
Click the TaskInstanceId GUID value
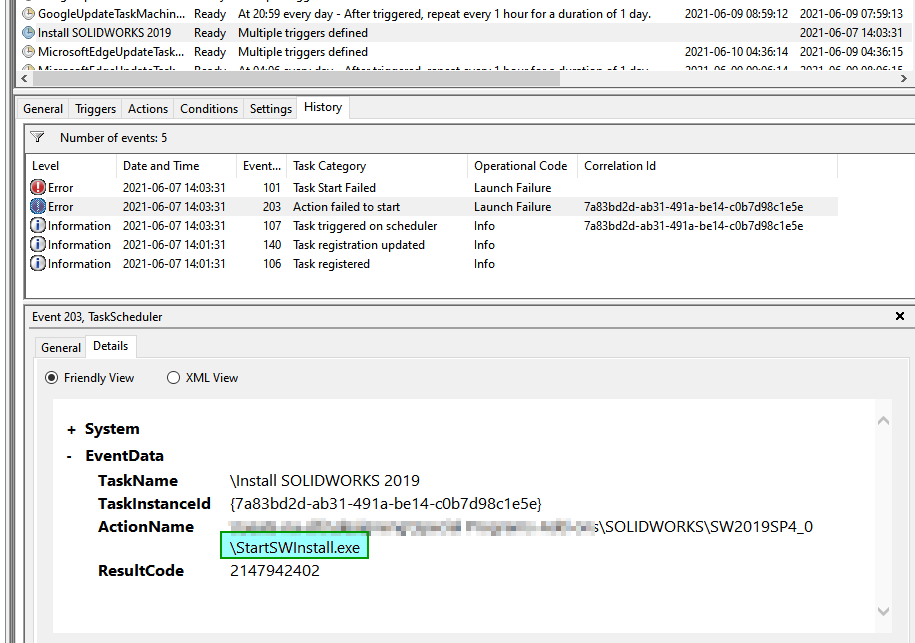[x=386, y=504]
